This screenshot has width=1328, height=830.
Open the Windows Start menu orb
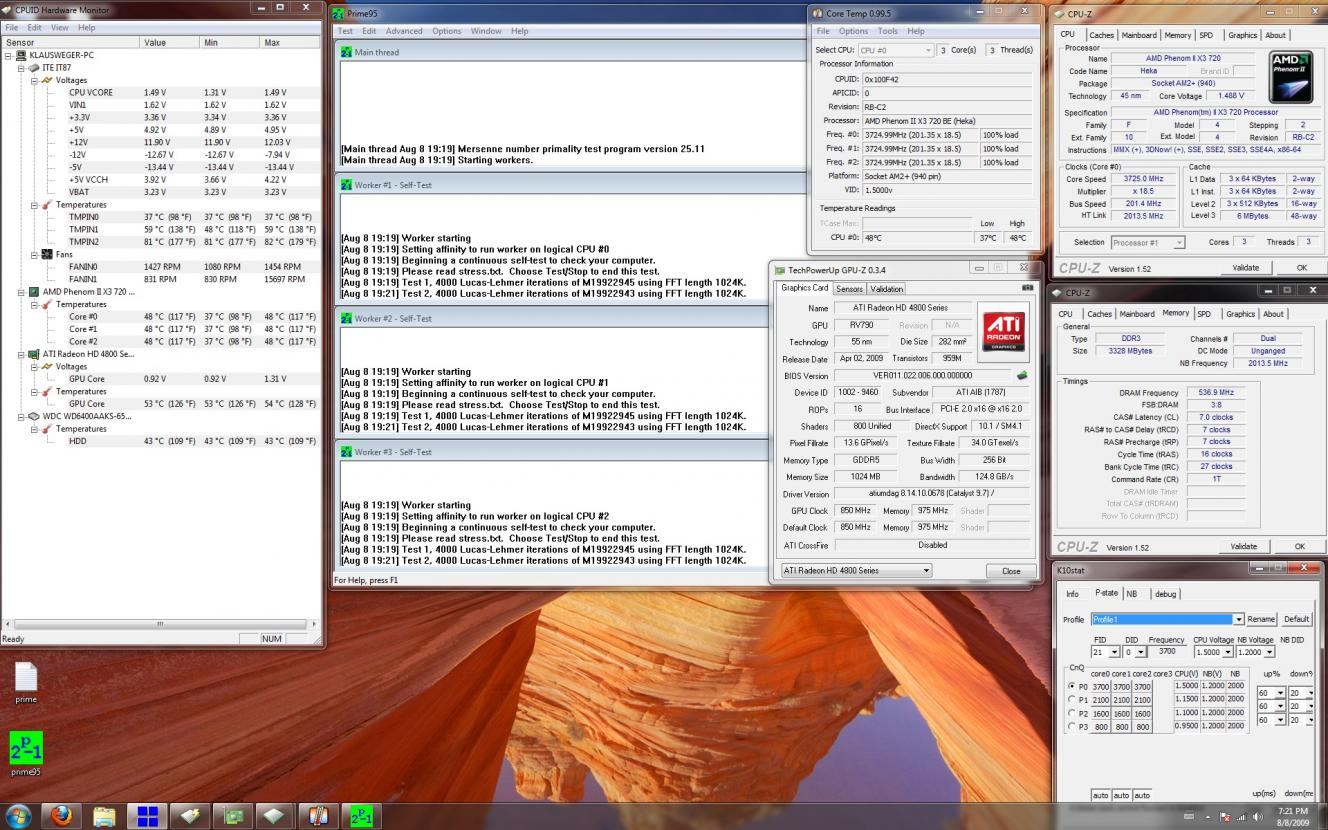point(18,815)
